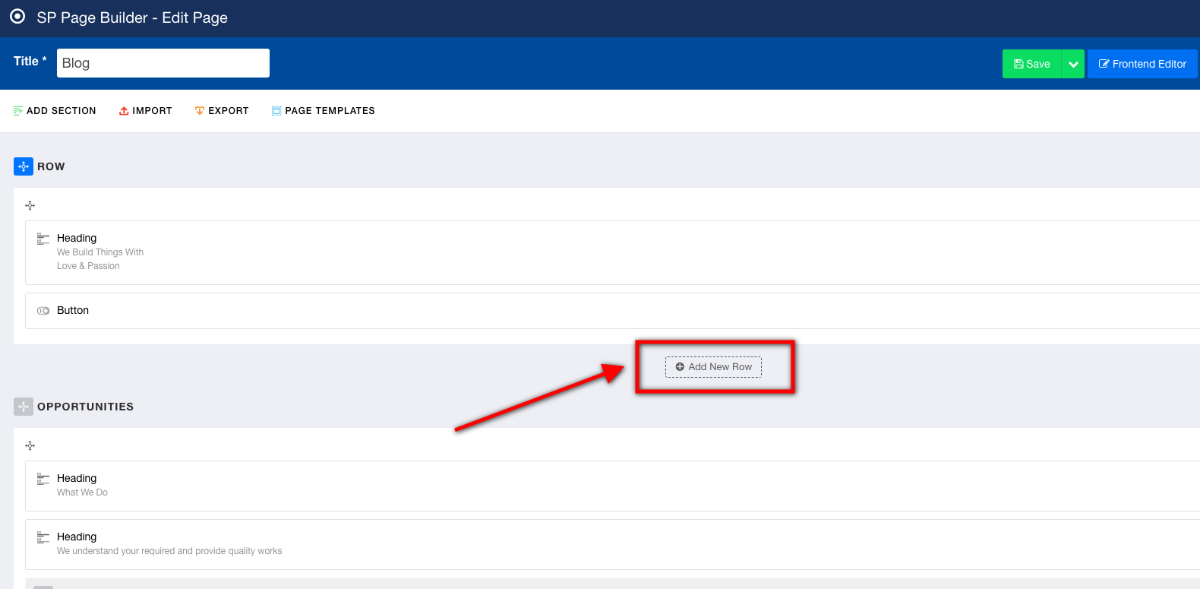The width and height of the screenshot is (1200, 589).
Task: Save the page with the green Save button
Action: click(x=1031, y=63)
